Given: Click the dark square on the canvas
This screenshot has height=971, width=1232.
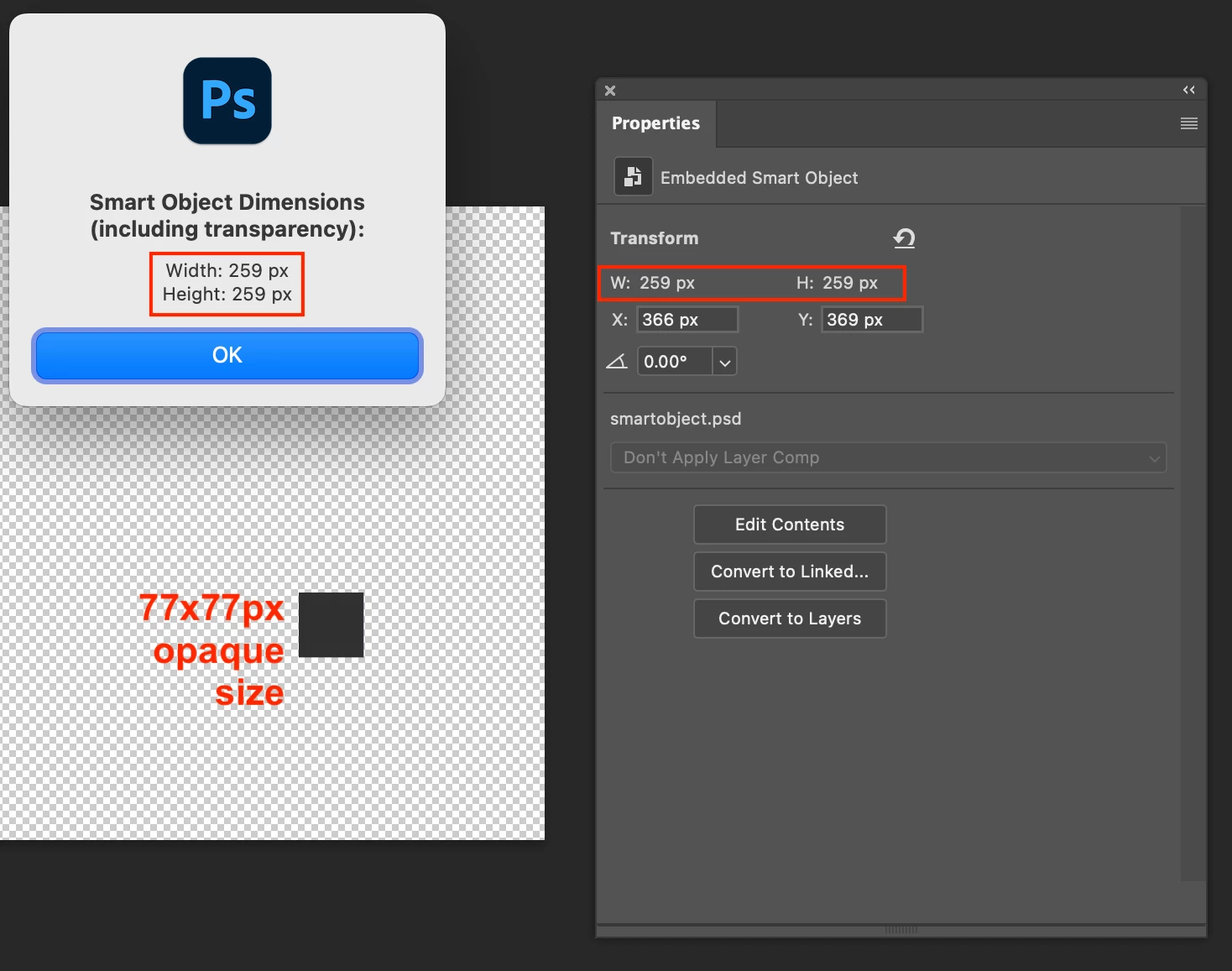Looking at the screenshot, I should point(331,624).
